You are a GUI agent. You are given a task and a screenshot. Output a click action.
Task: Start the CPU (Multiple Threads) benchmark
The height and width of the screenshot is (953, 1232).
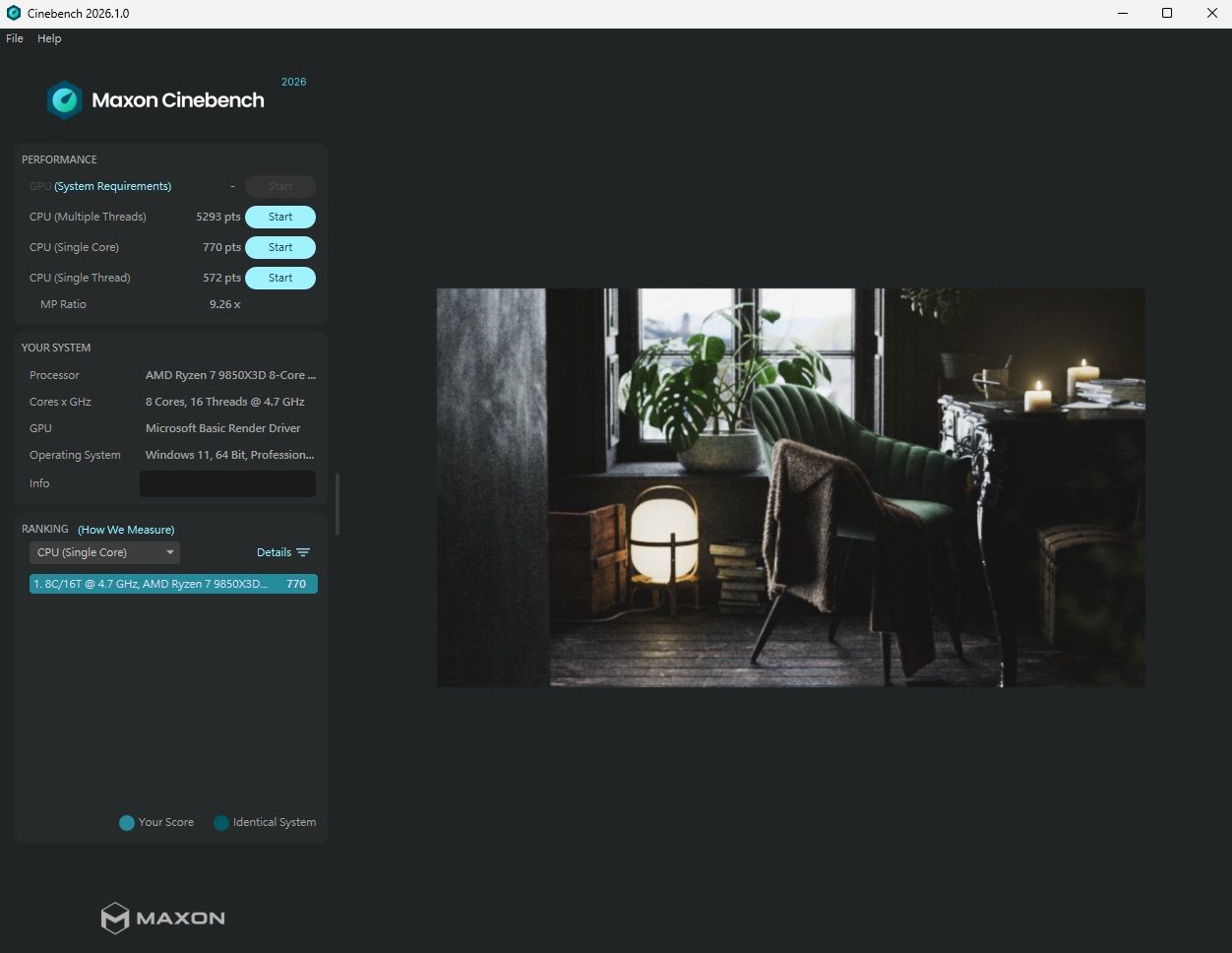pos(280,217)
